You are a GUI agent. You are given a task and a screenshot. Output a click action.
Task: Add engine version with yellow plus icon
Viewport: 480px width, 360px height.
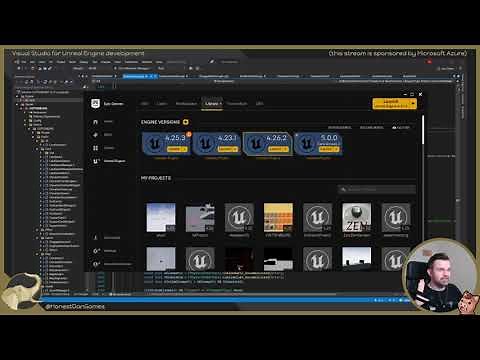[x=186, y=122]
